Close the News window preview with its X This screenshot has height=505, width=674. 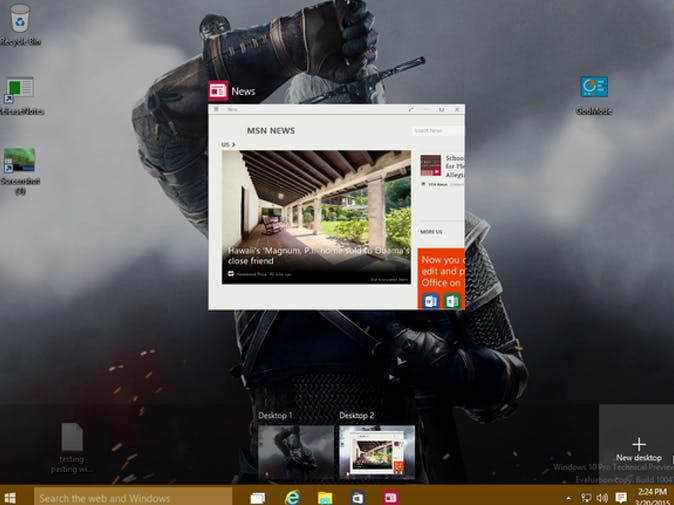[457, 110]
